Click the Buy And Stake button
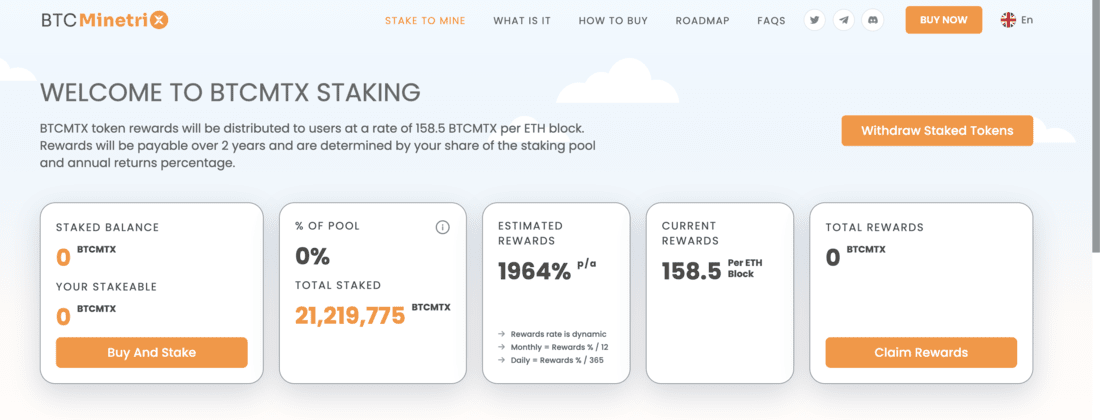1100x420 pixels. click(152, 353)
